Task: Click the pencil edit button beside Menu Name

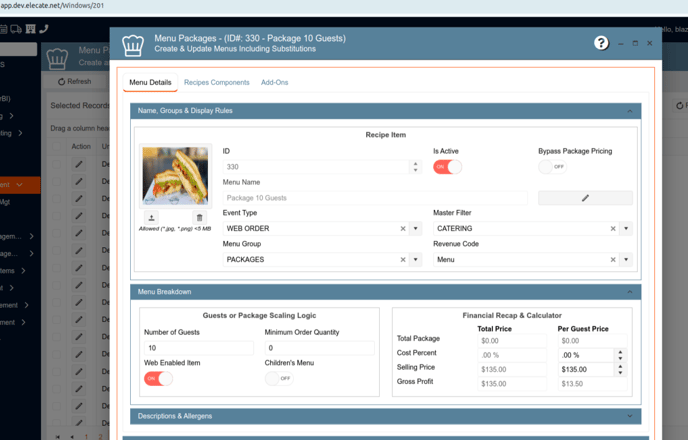Action: pyautogui.click(x=585, y=198)
